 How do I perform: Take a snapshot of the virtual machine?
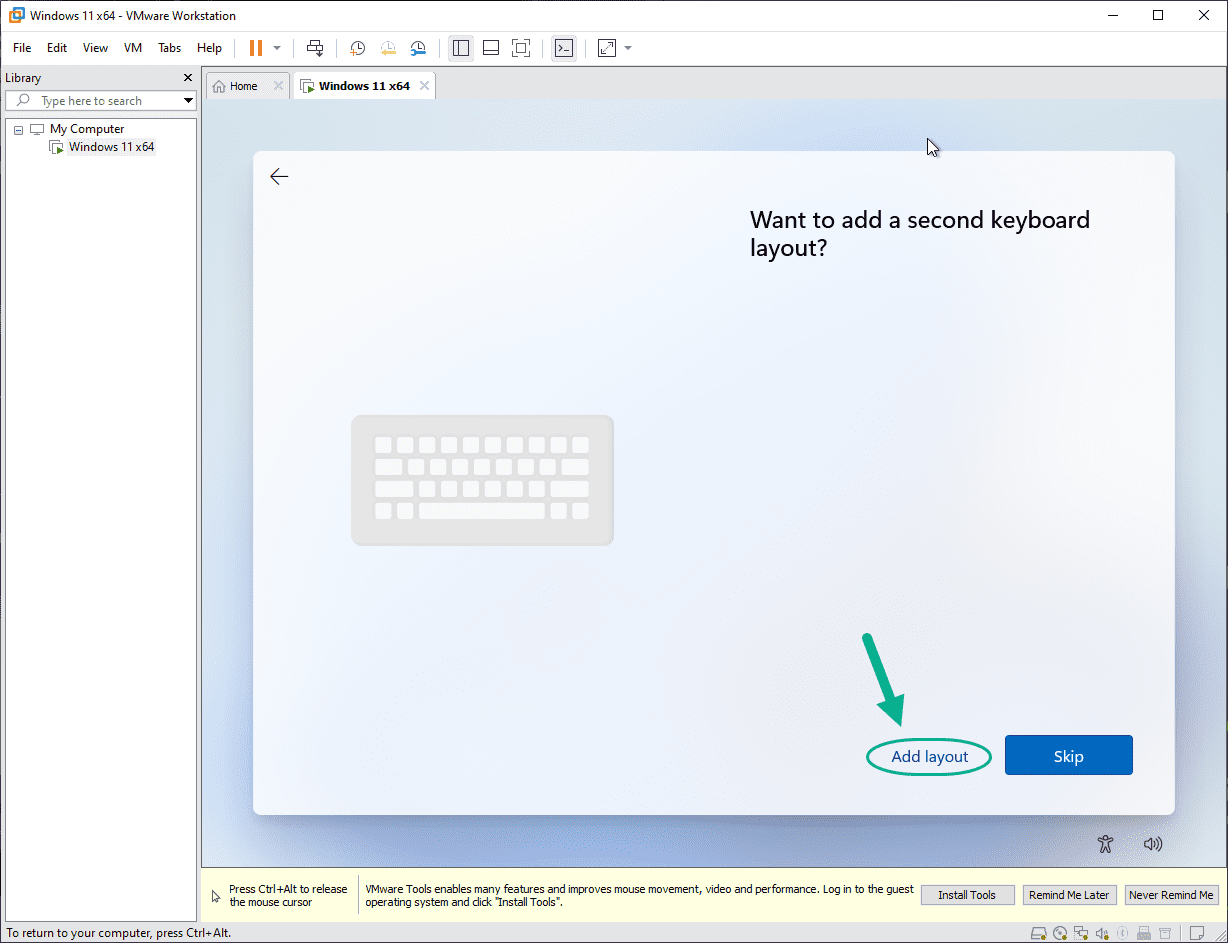[x=357, y=48]
